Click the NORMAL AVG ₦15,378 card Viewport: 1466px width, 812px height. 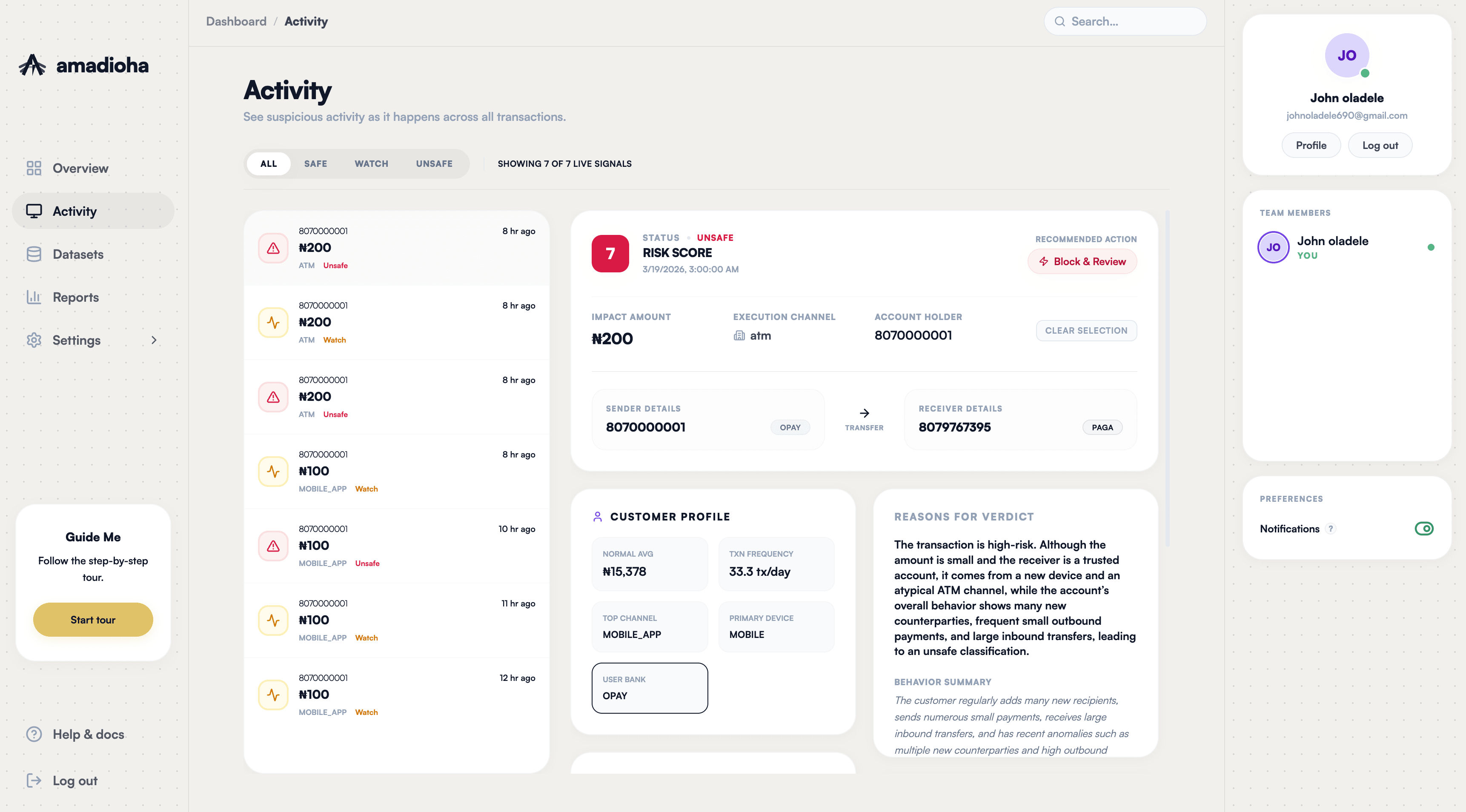(649, 564)
